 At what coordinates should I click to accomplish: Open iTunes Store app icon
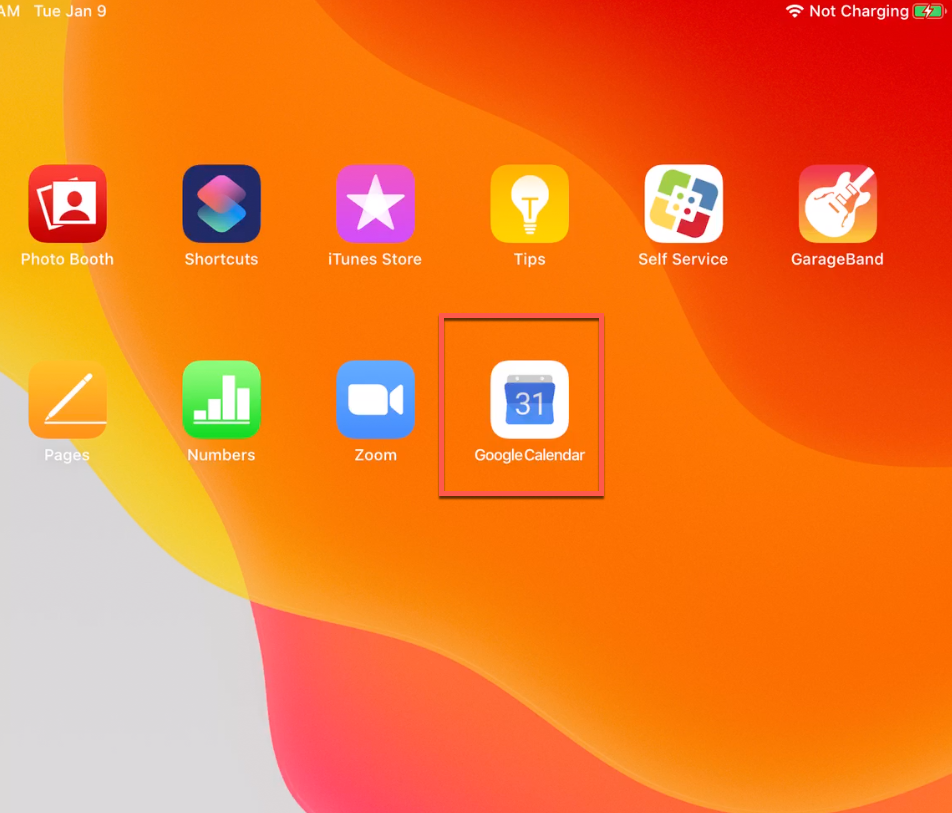(x=375, y=203)
